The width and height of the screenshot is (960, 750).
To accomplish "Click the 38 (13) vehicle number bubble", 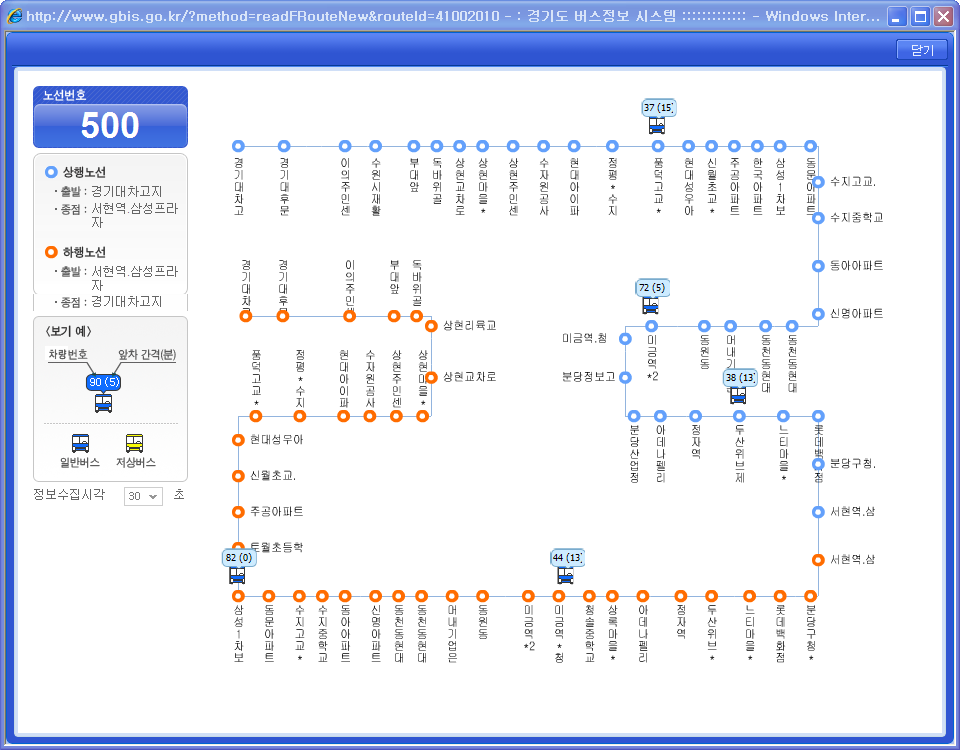I will tap(740, 377).
